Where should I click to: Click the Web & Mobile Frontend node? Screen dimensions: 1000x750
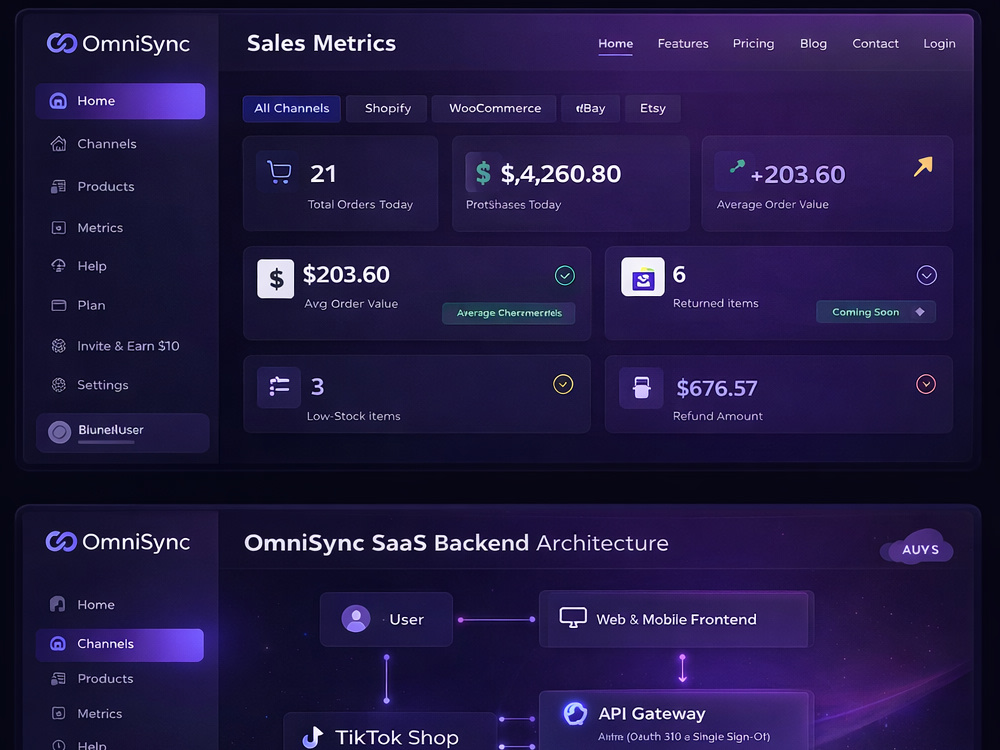(x=677, y=619)
